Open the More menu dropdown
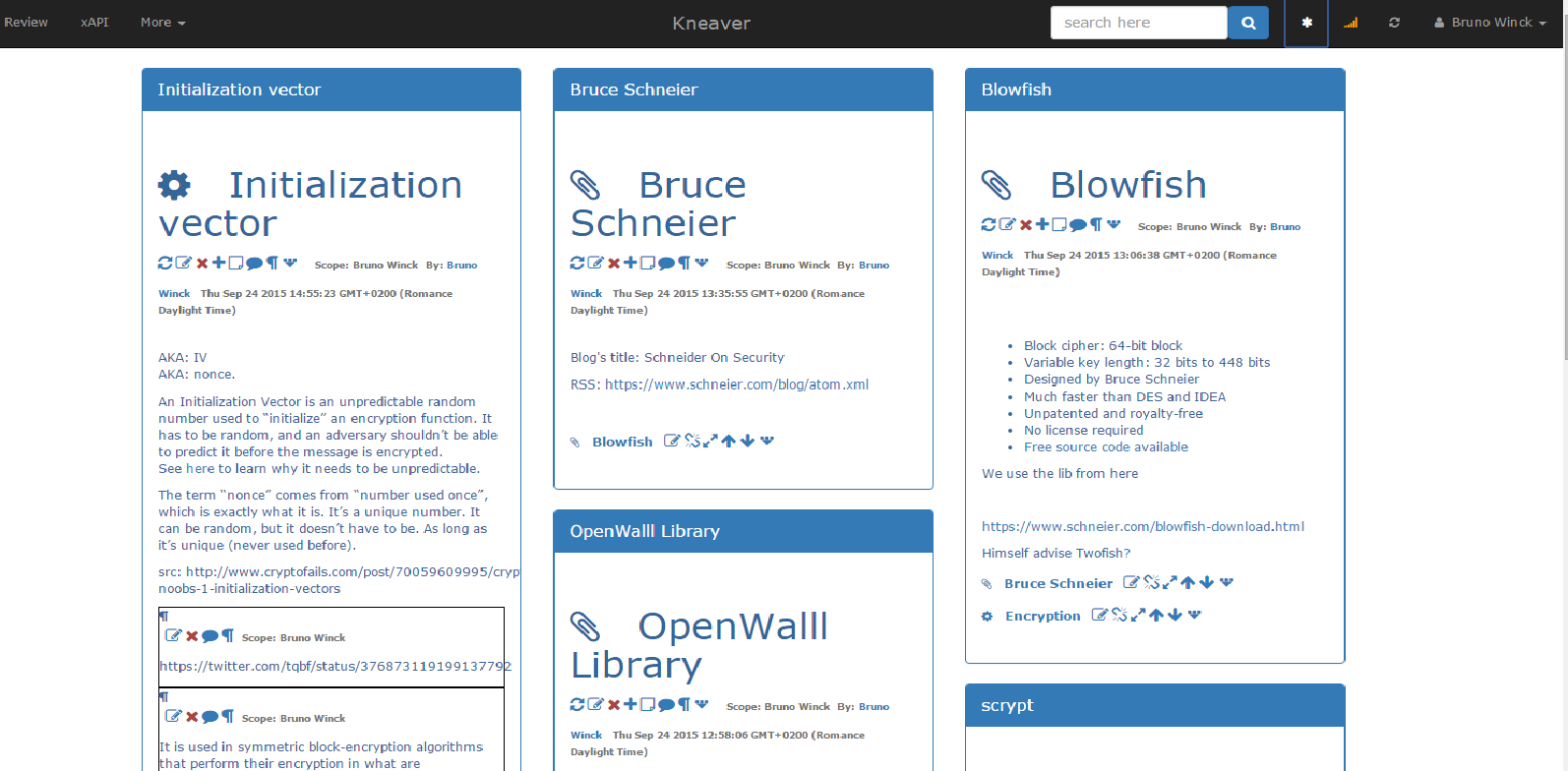The height and width of the screenshot is (771, 1568). click(x=162, y=23)
